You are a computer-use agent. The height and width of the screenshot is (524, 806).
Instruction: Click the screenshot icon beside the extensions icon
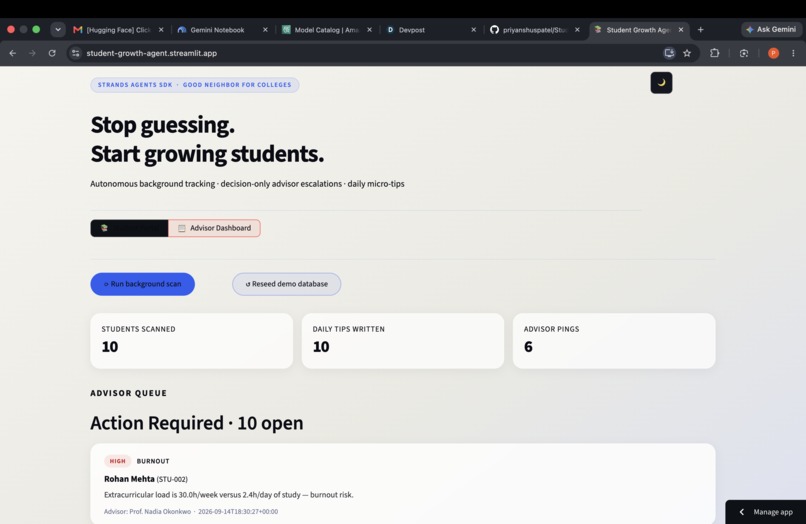pyautogui.click(x=744, y=53)
